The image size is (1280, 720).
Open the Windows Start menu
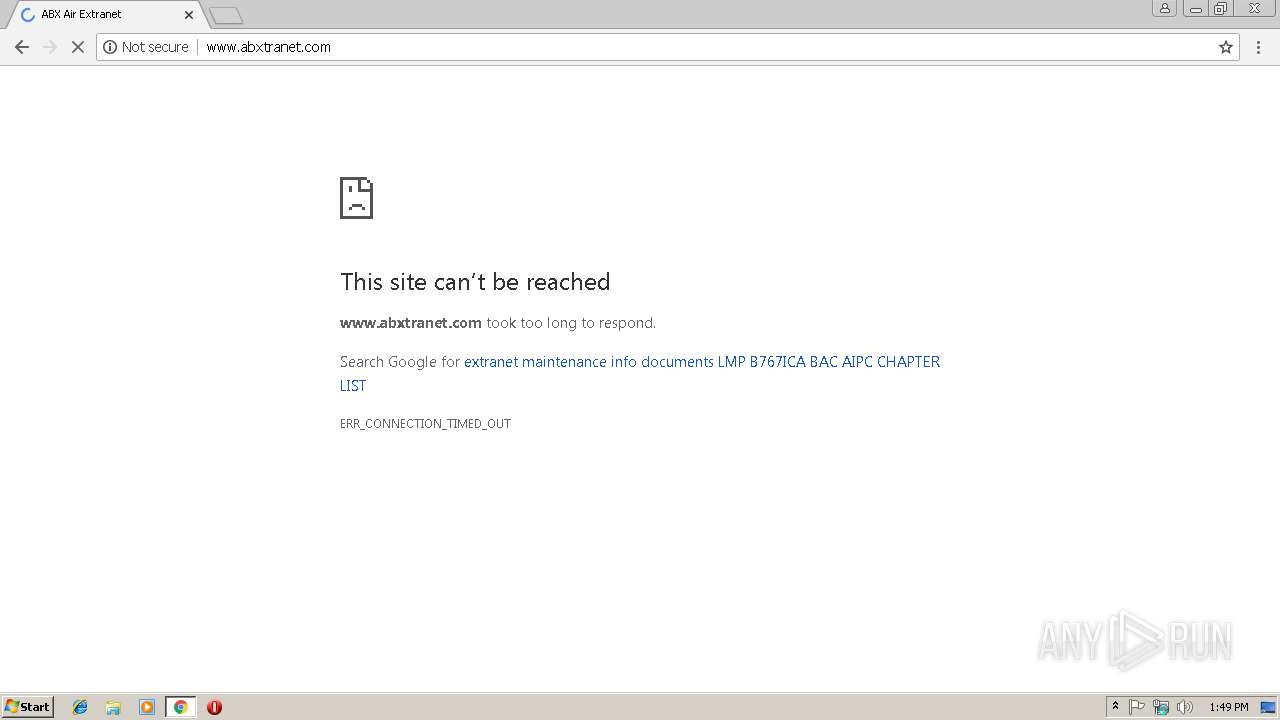tap(28, 707)
